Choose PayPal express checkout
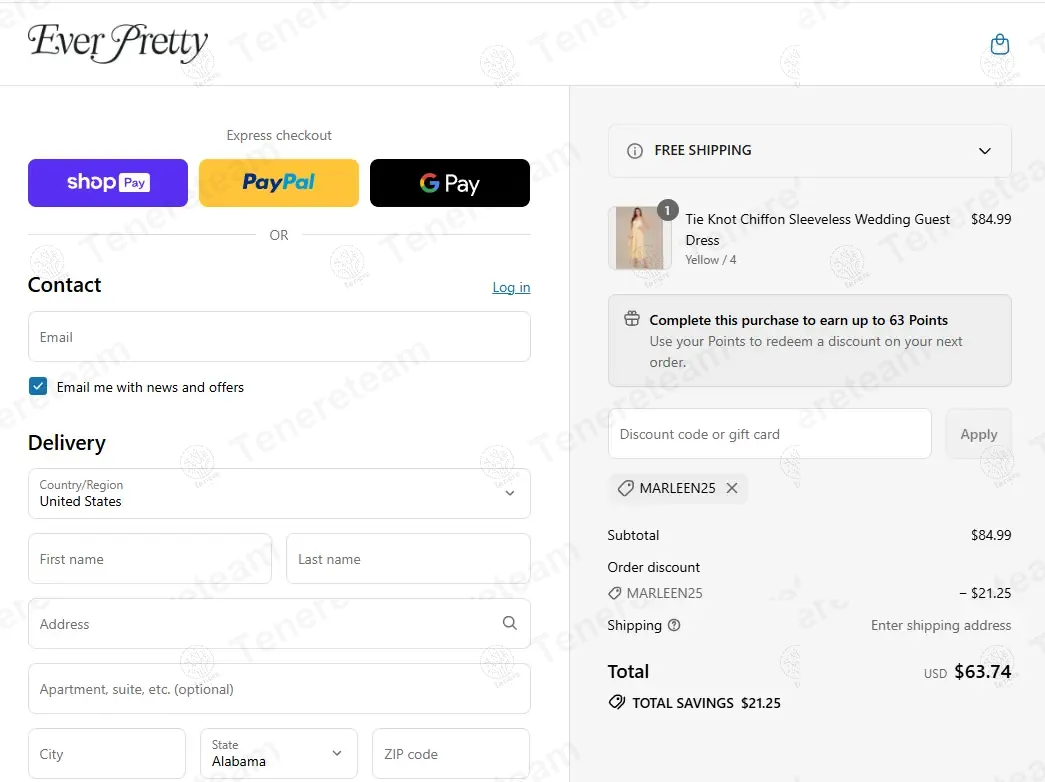 click(x=279, y=183)
